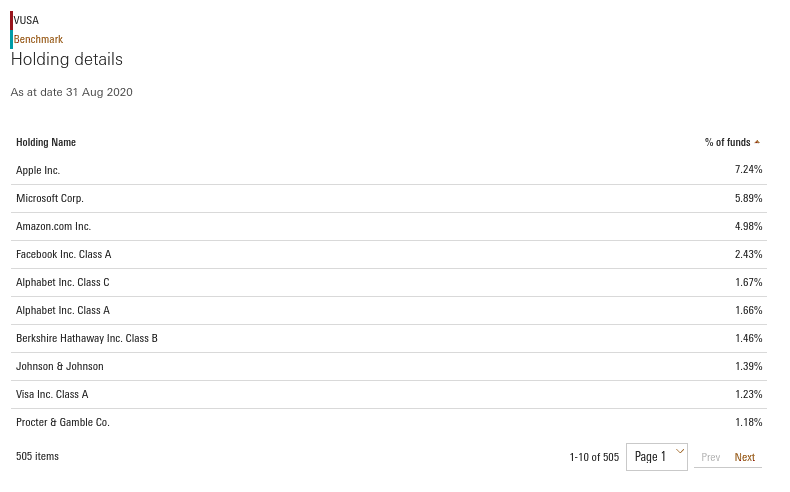This screenshot has height=492, width=790.
Task: Go to the Next page of holdings
Action: click(744, 457)
